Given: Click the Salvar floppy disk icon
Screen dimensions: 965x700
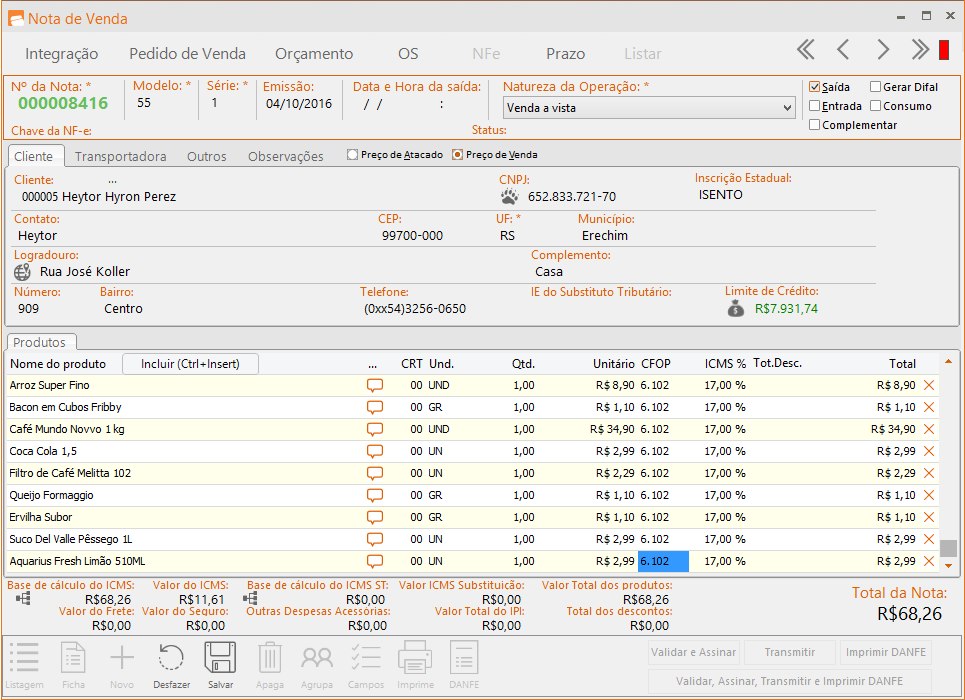Looking at the screenshot, I should 220,664.
